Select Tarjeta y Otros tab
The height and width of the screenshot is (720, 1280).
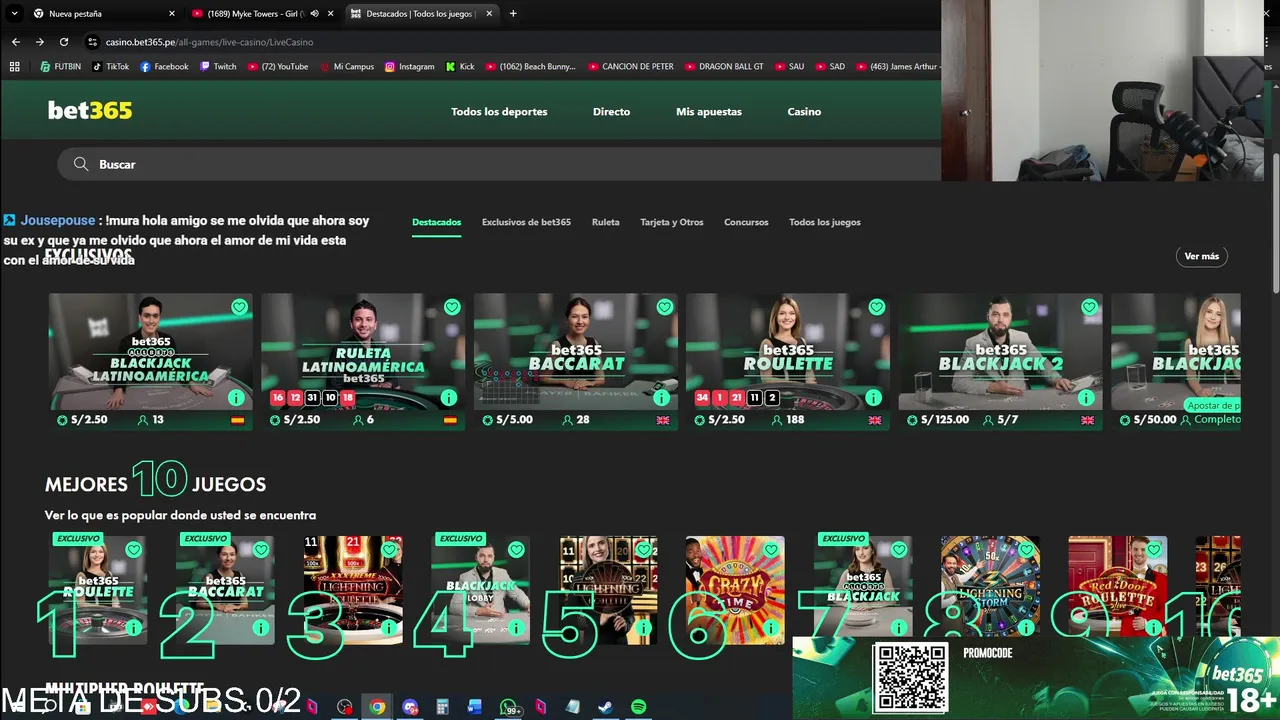pos(672,222)
